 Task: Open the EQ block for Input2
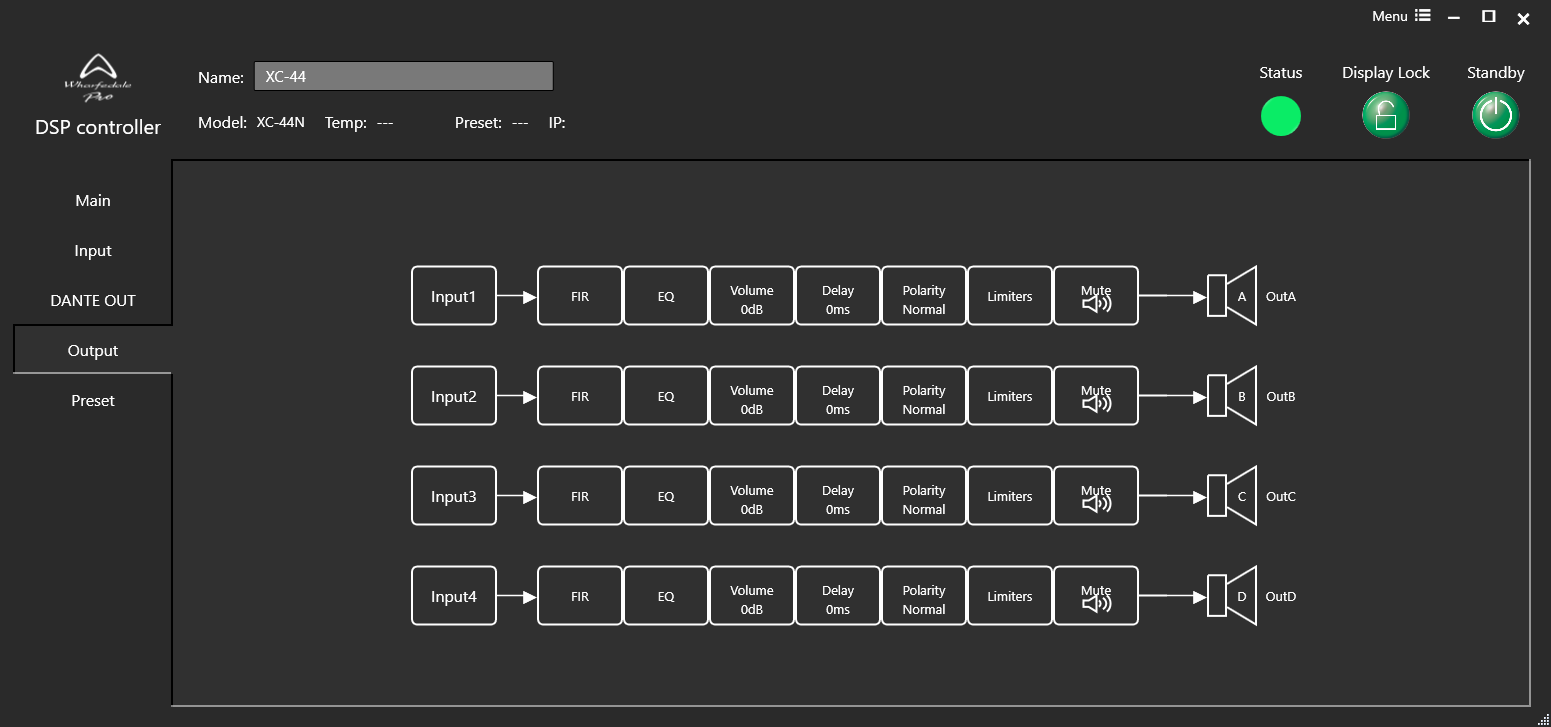point(666,396)
